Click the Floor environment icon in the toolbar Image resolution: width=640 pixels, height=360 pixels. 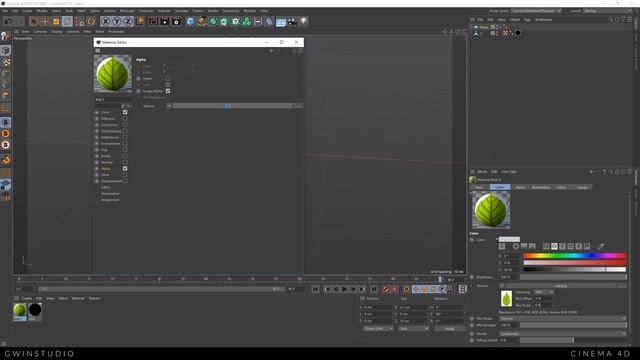click(281, 22)
